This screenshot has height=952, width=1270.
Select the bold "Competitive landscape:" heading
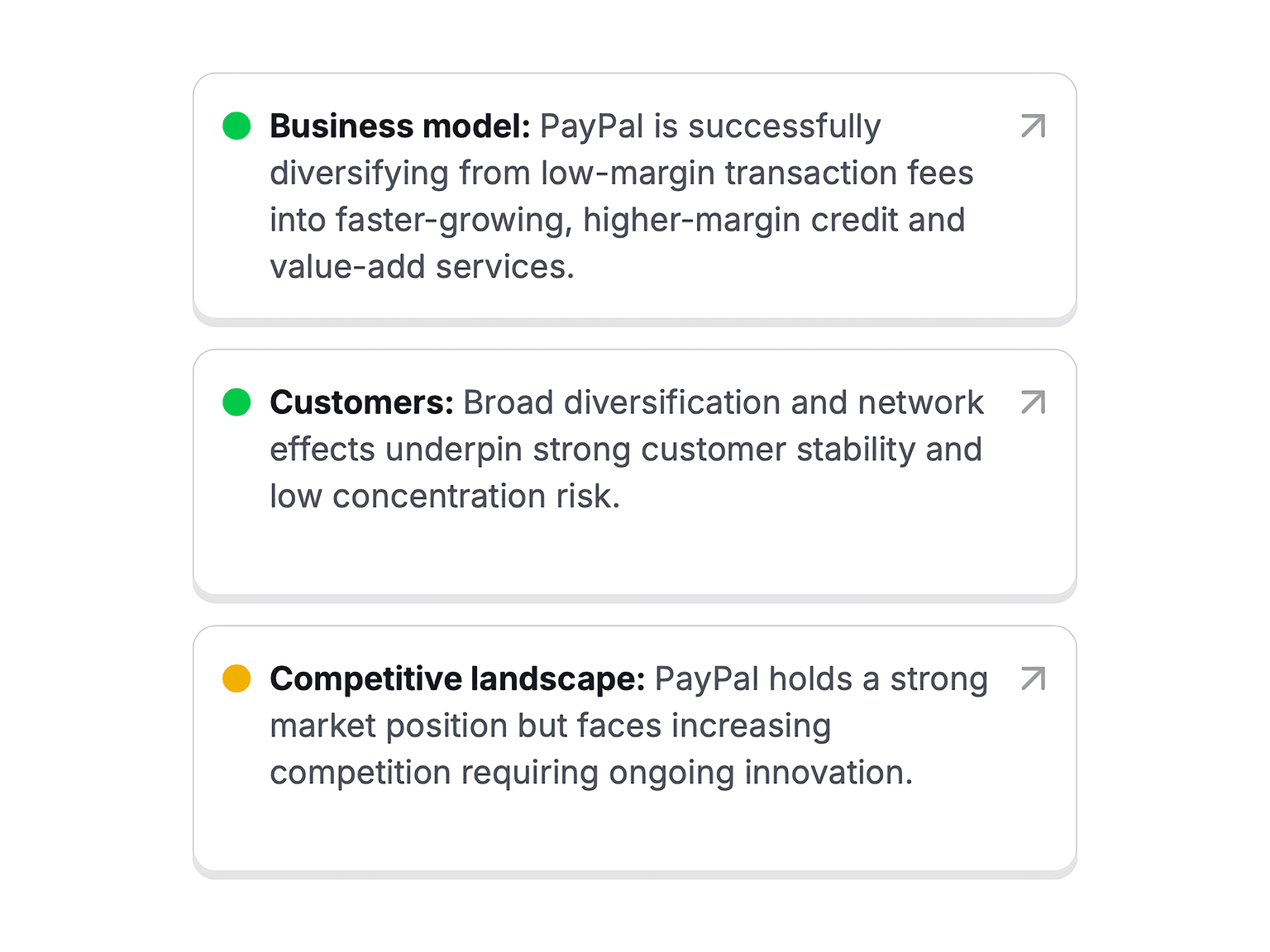pyautogui.click(x=457, y=678)
